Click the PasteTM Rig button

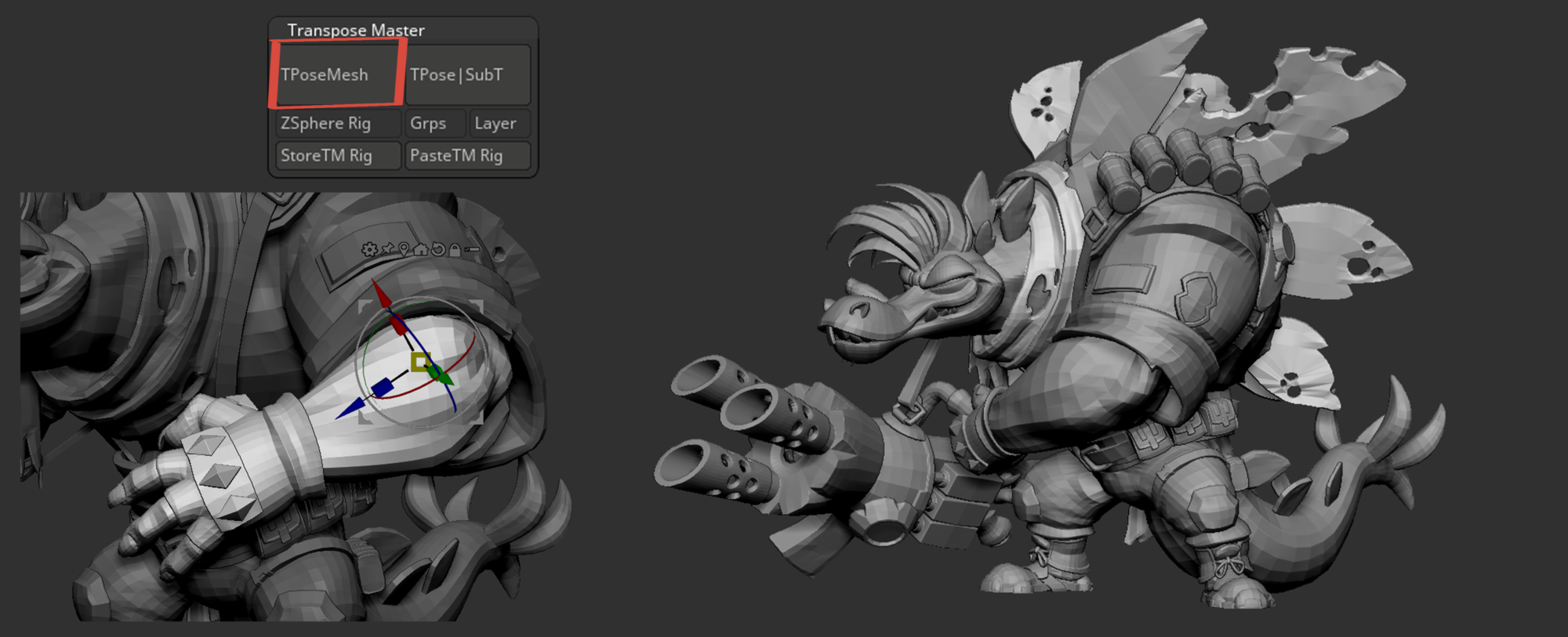point(467,155)
